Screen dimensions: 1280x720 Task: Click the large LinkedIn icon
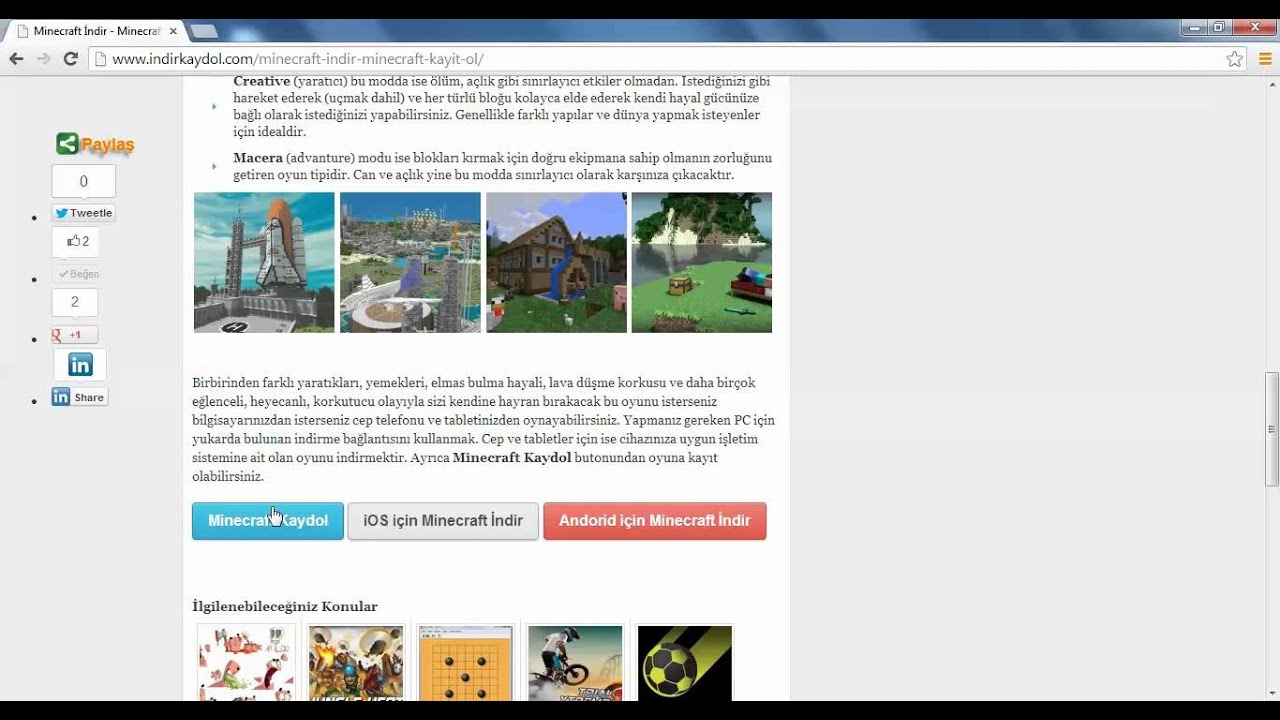pyautogui.click(x=80, y=365)
